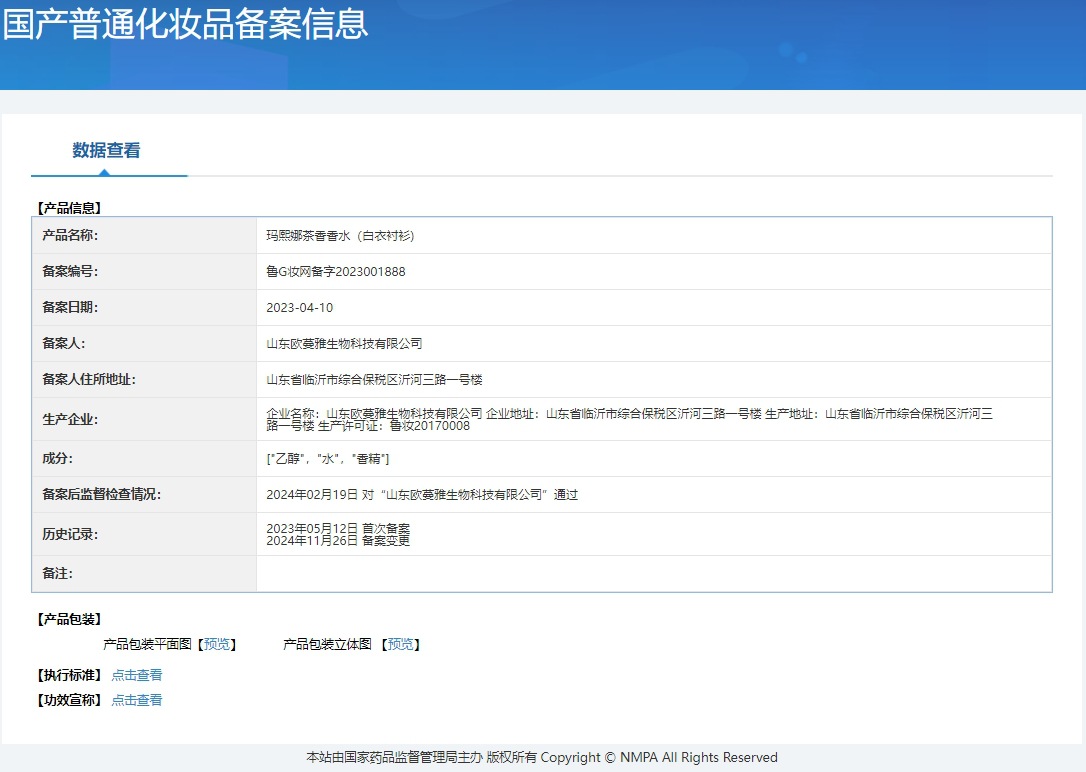Image resolution: width=1086 pixels, height=772 pixels.
Task: Click the page title 国产普通化妆品备案信息
Action: tap(185, 23)
